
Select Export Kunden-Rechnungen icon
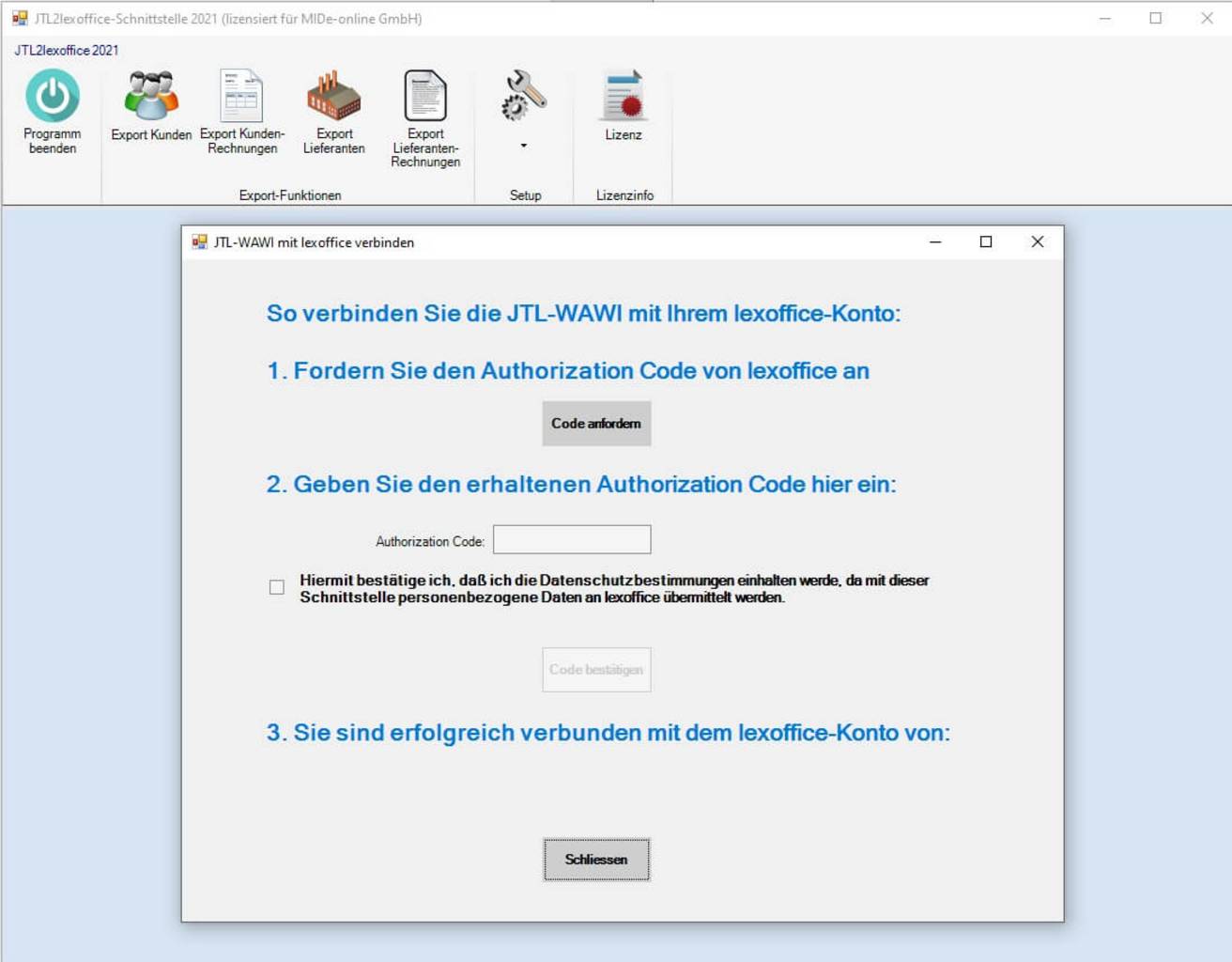[241, 96]
